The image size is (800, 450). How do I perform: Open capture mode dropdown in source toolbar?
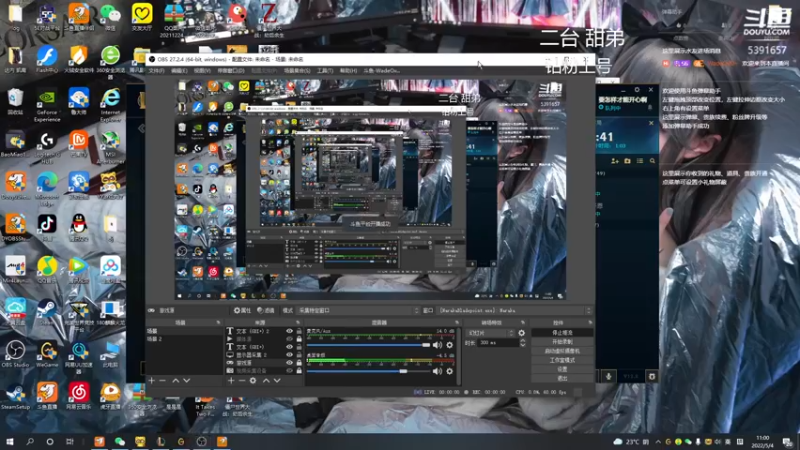click(x=358, y=310)
